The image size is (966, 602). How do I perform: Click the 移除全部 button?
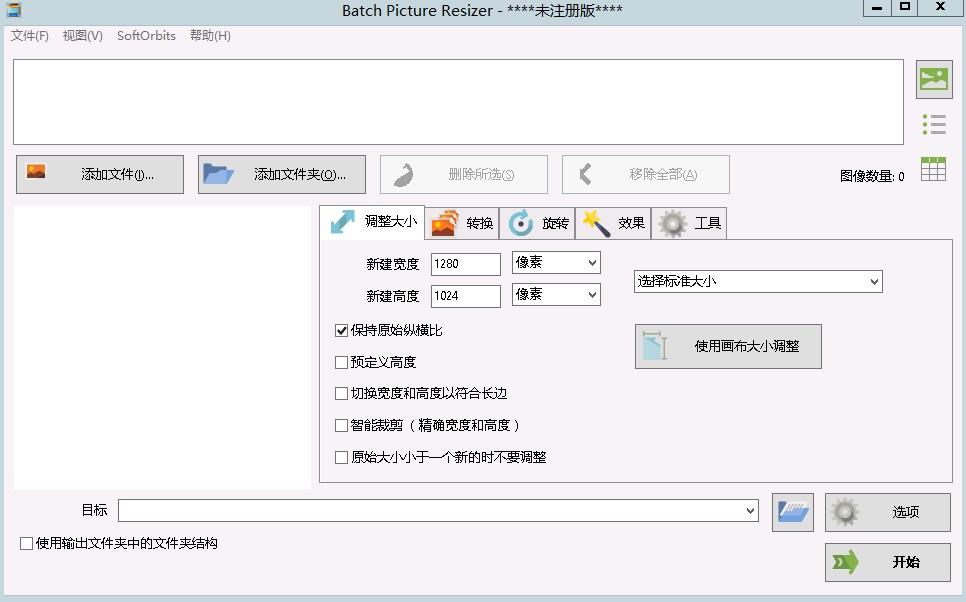click(x=646, y=174)
